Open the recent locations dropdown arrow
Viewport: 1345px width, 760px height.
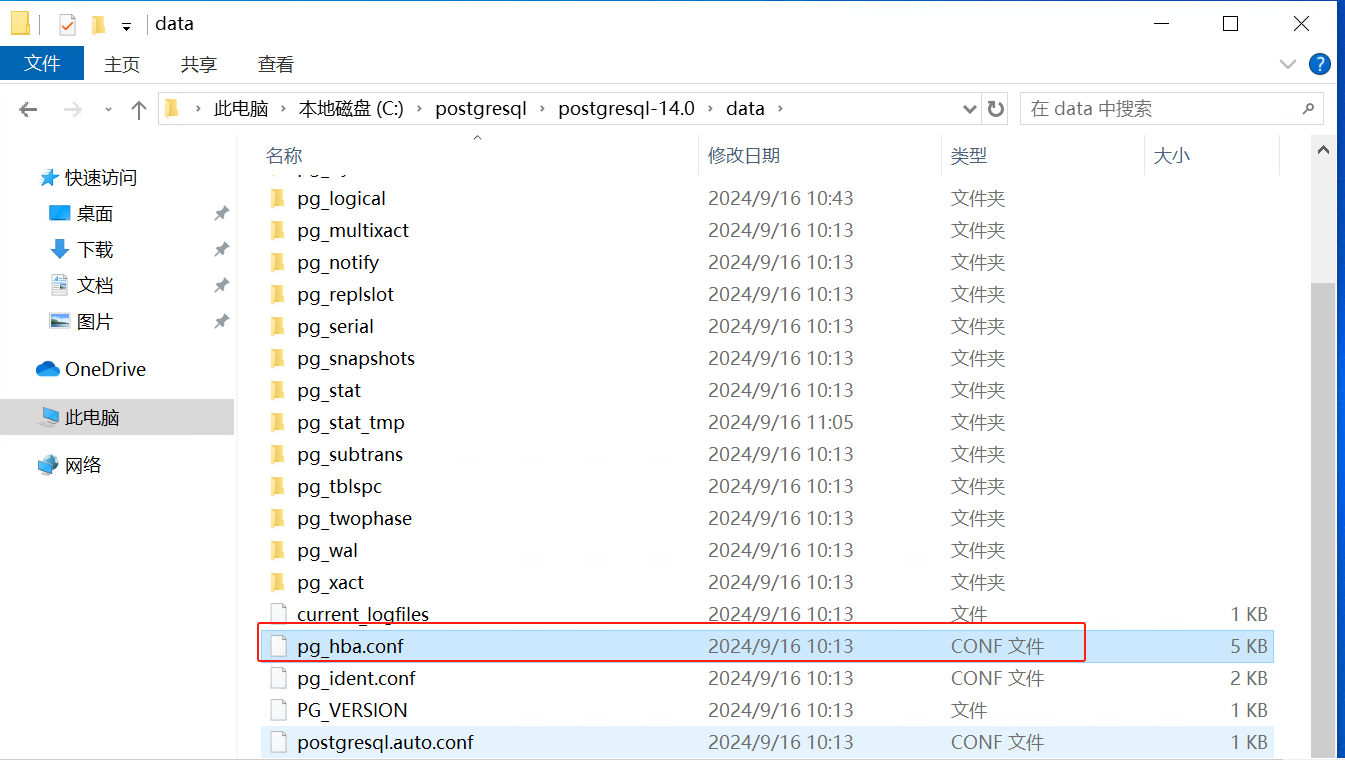pos(108,110)
